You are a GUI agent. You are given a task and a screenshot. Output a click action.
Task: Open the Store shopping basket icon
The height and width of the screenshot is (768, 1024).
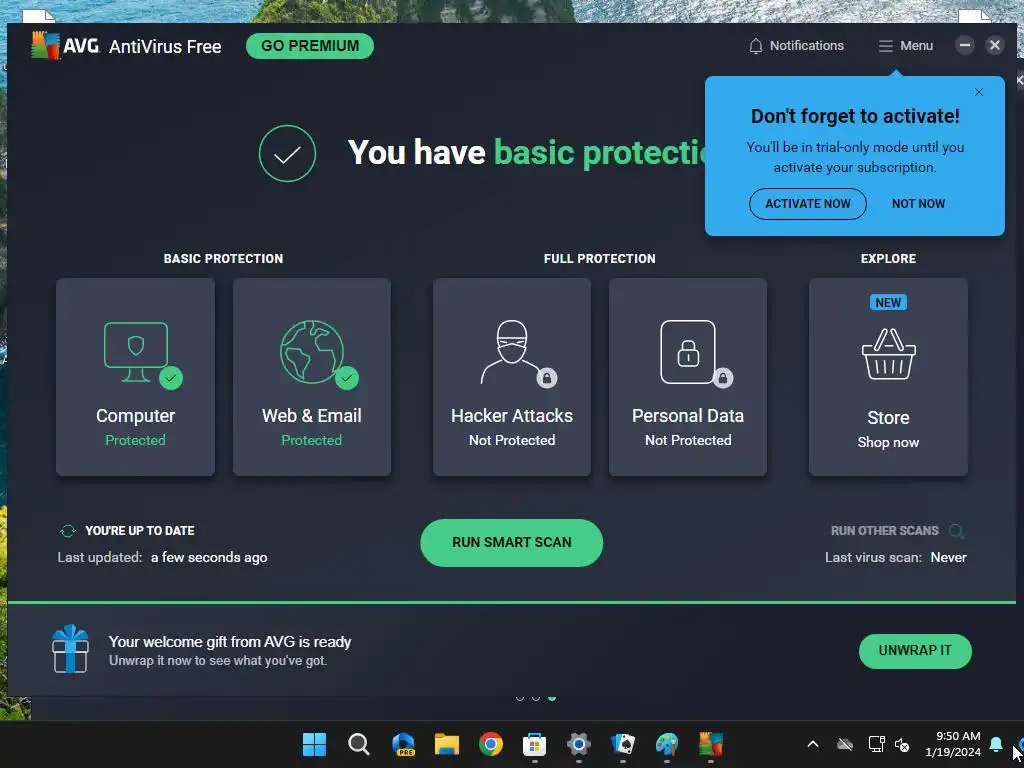pyautogui.click(x=888, y=355)
